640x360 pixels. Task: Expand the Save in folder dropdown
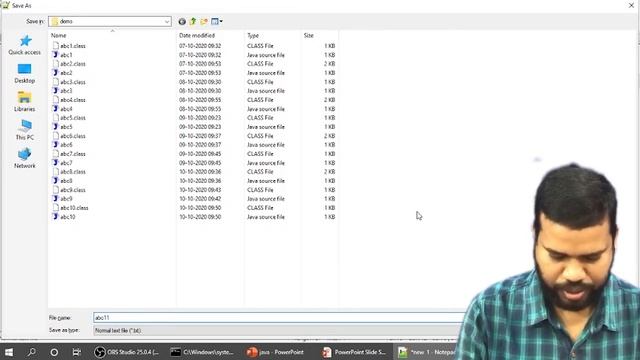click(167, 21)
